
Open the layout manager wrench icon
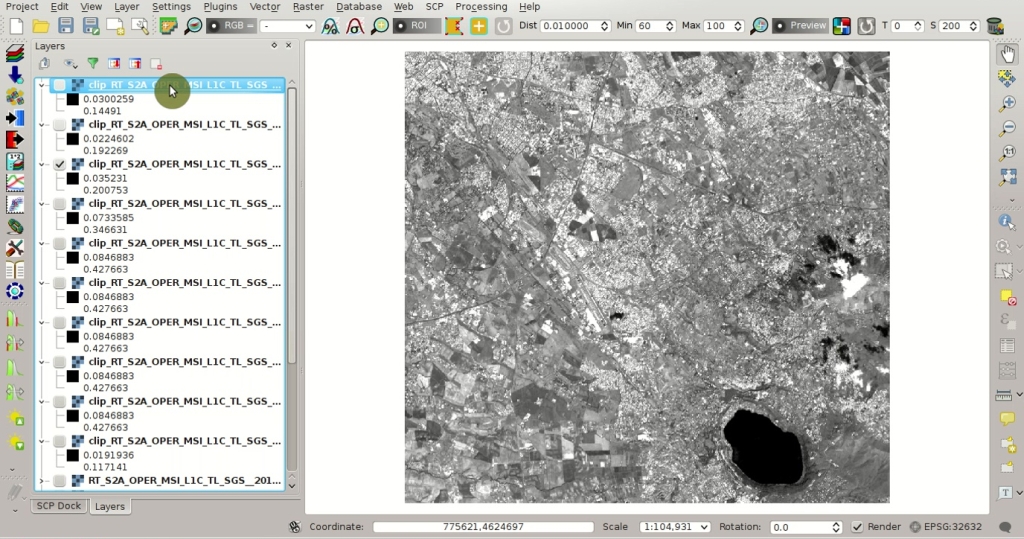point(140,26)
